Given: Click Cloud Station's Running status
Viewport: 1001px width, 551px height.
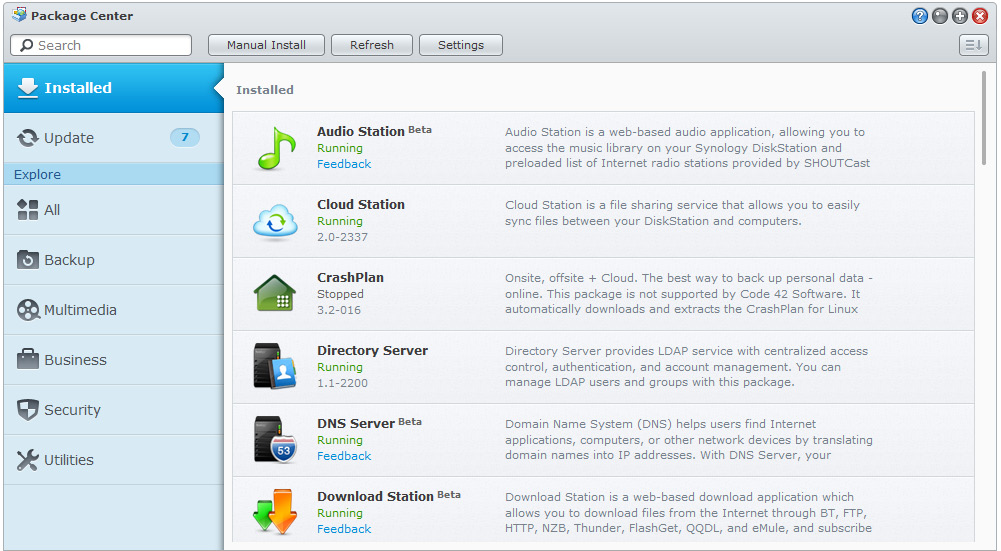Looking at the screenshot, I should [x=340, y=221].
